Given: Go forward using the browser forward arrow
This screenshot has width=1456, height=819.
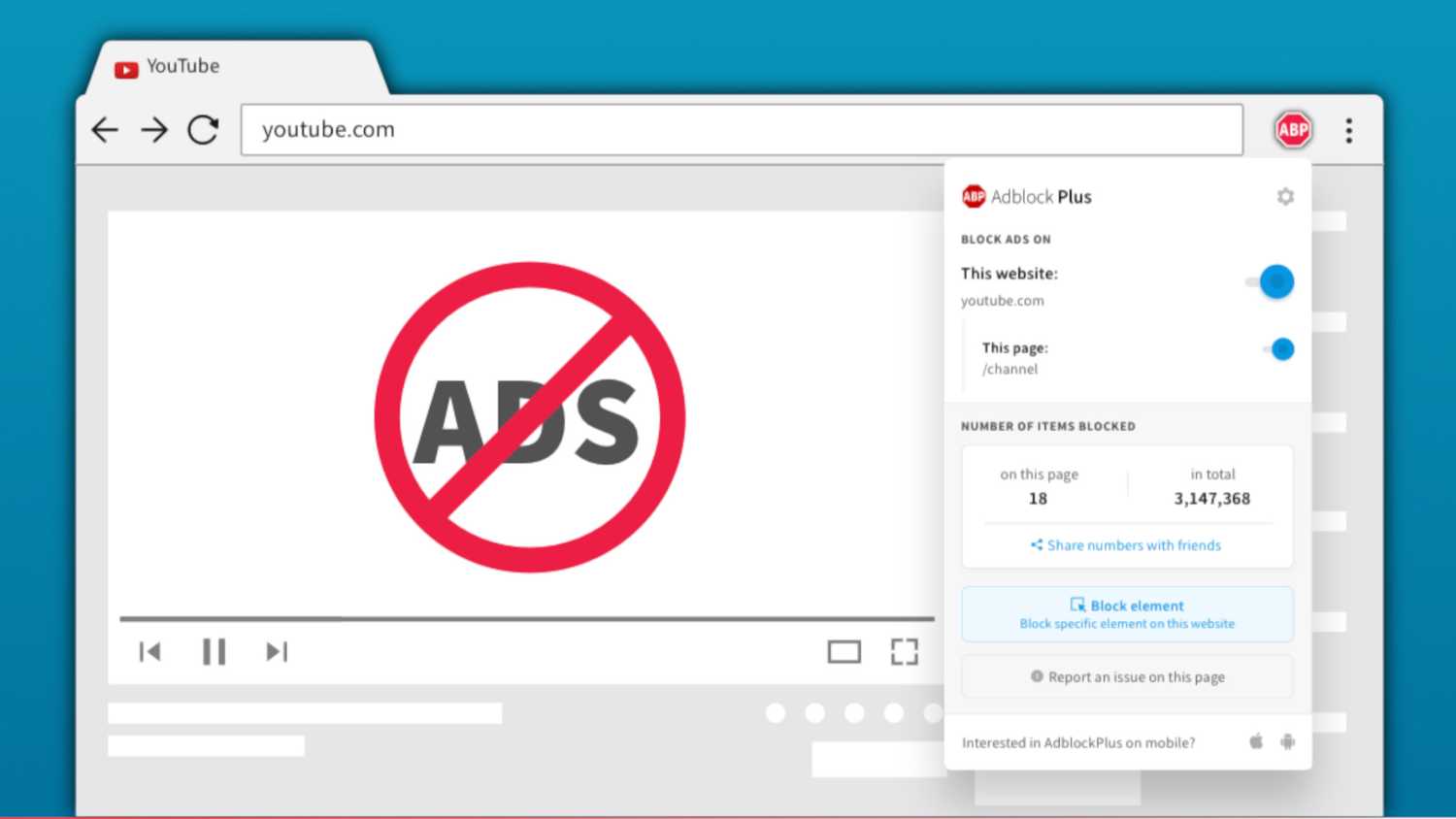Looking at the screenshot, I should [154, 129].
